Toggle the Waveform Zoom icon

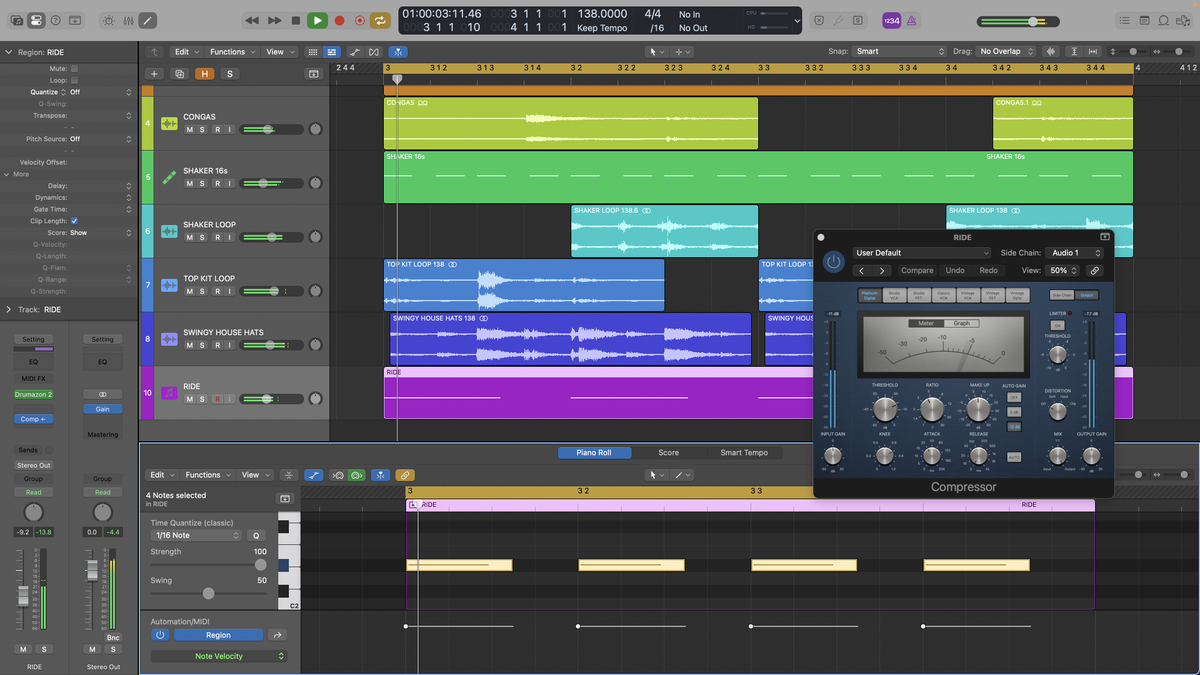click(1051, 51)
